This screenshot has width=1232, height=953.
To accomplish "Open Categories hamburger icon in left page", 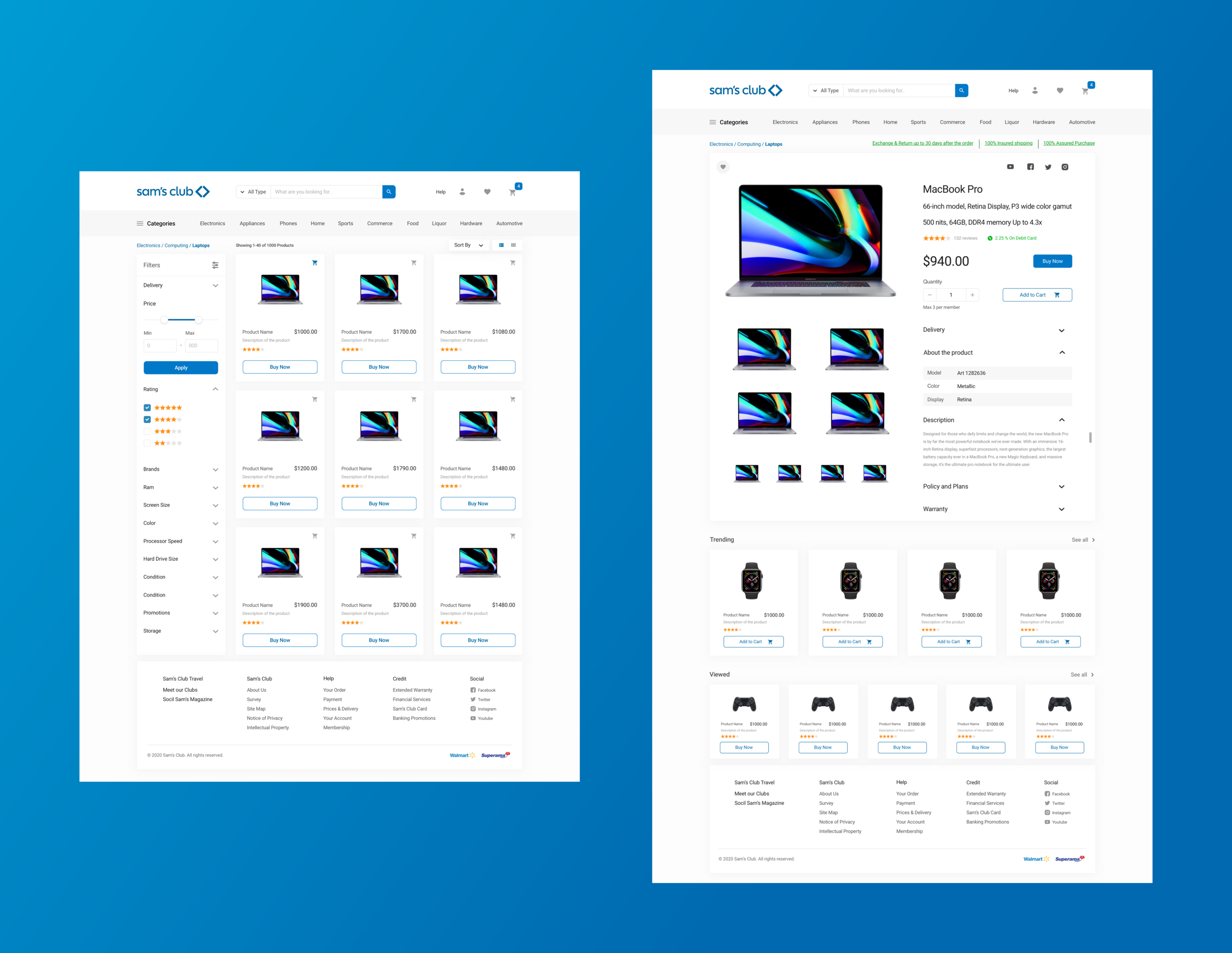I will point(140,223).
